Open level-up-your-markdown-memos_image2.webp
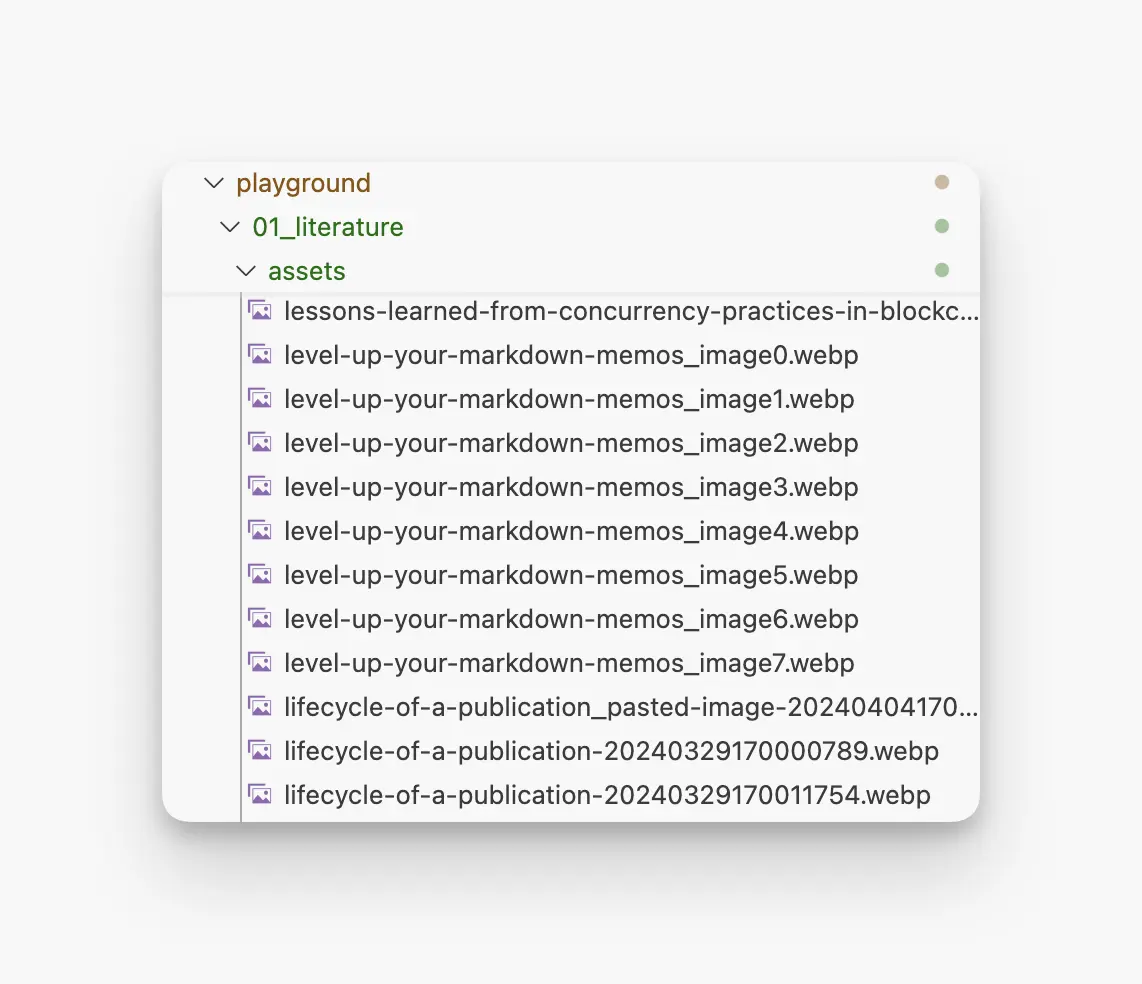Screen dimensions: 1142x984 pyautogui.click(x=571, y=443)
